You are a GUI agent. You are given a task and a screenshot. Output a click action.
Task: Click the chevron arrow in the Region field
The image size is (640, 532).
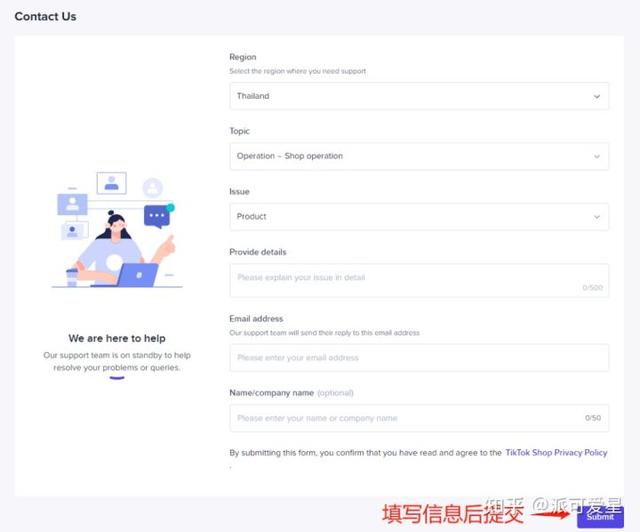[x=597, y=97]
